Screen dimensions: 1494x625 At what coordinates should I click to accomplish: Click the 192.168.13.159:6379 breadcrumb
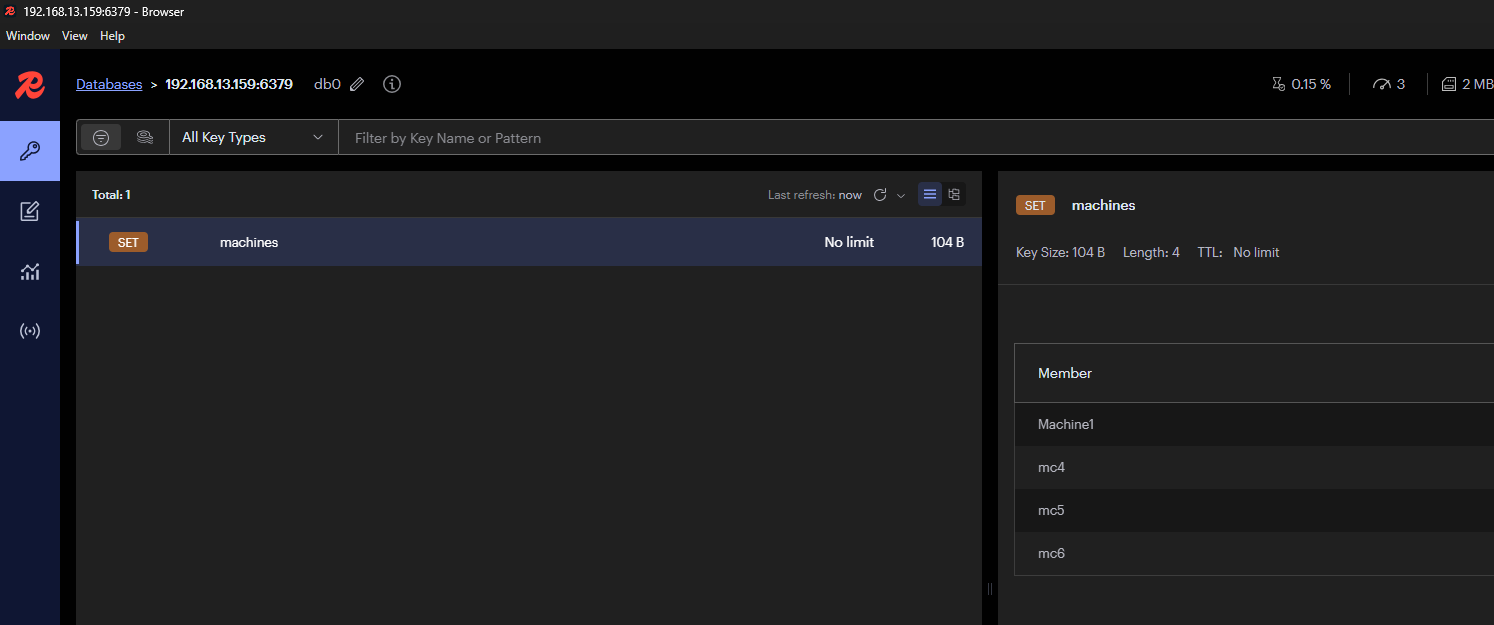[x=229, y=84]
